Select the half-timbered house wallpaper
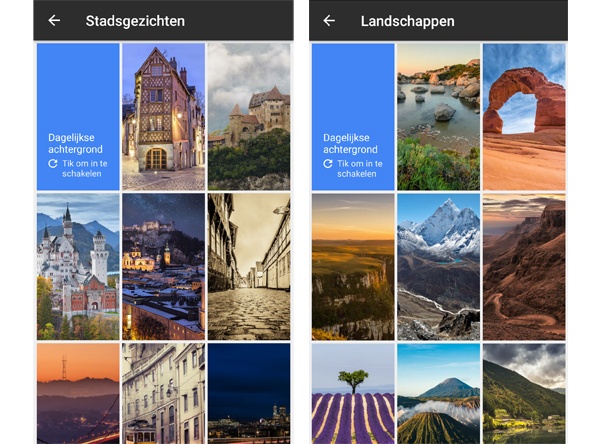This screenshot has height=444, width=600. click(x=163, y=117)
